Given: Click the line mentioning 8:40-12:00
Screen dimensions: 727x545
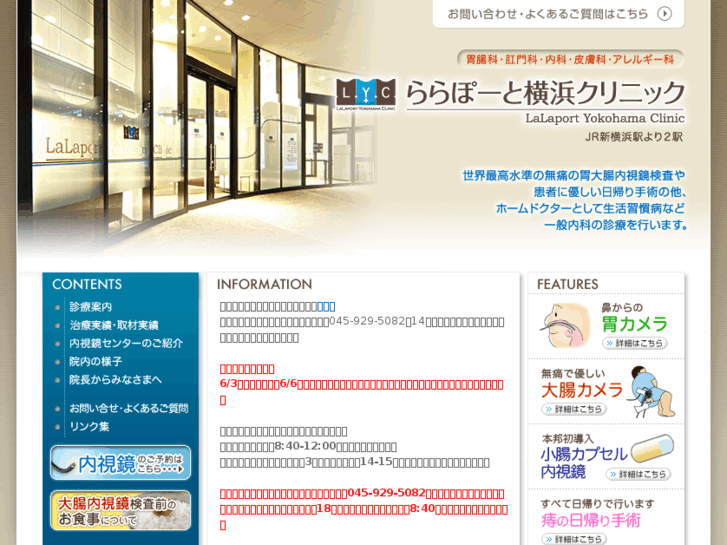Looking at the screenshot, I should tap(308, 447).
